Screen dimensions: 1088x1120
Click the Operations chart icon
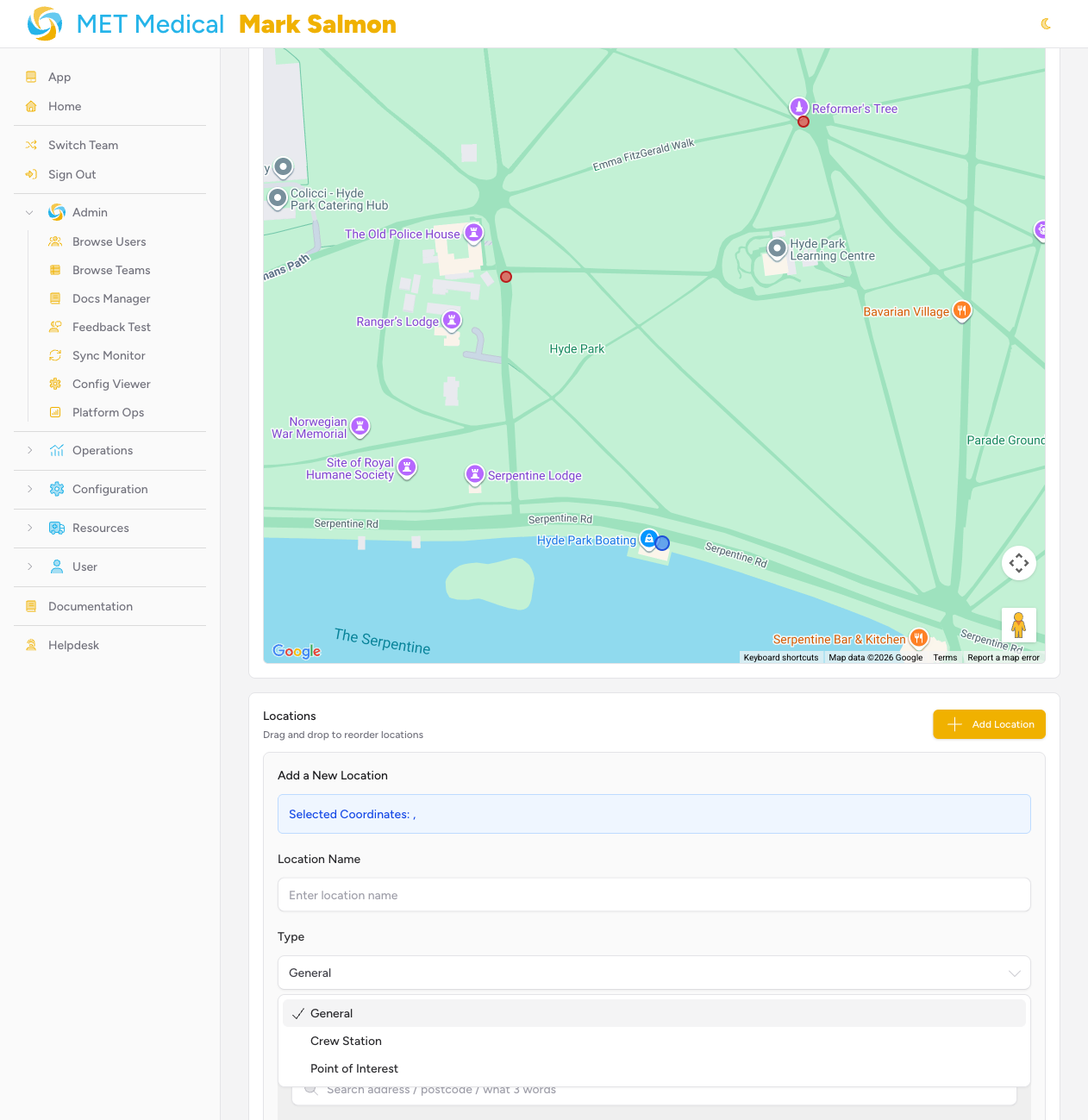[57, 450]
